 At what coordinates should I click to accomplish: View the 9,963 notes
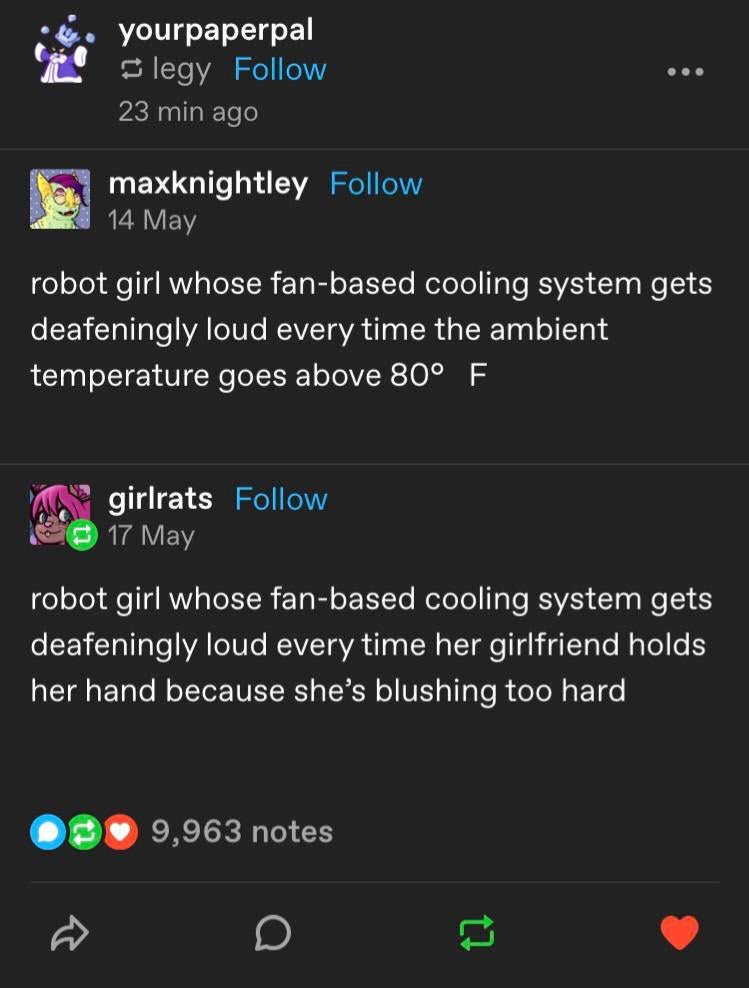coord(242,831)
